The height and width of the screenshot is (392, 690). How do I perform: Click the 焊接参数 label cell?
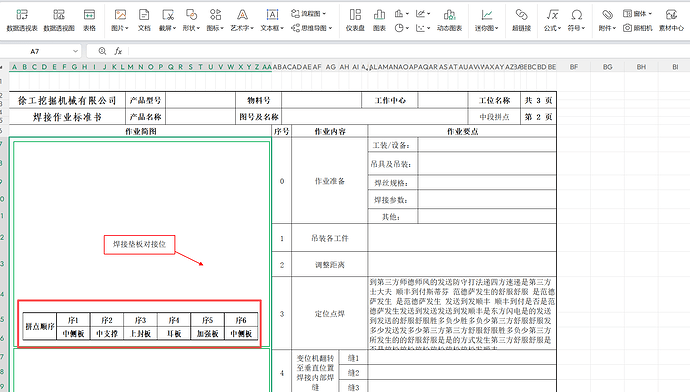[x=393, y=200]
